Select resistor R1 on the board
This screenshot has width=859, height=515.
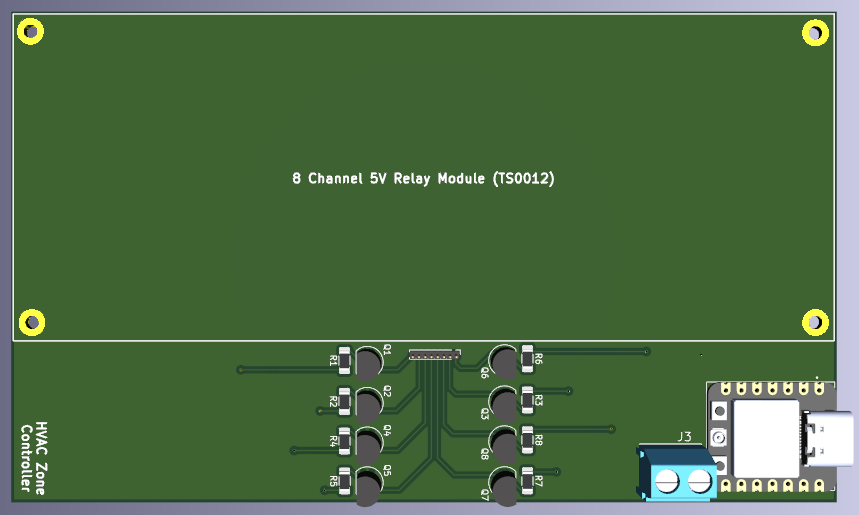[x=344, y=359]
